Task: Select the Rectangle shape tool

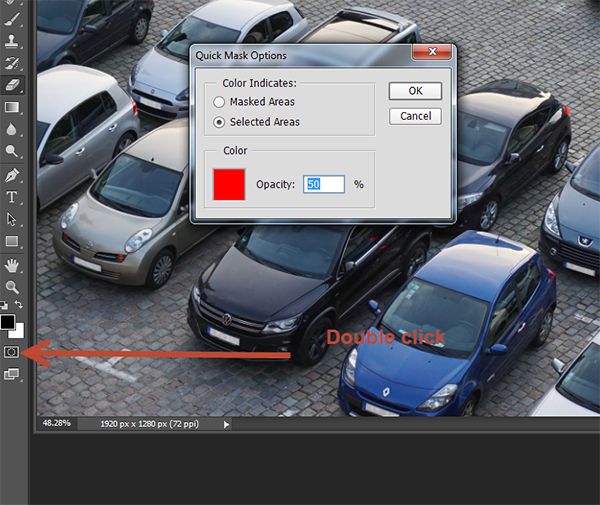Action: click(x=13, y=242)
